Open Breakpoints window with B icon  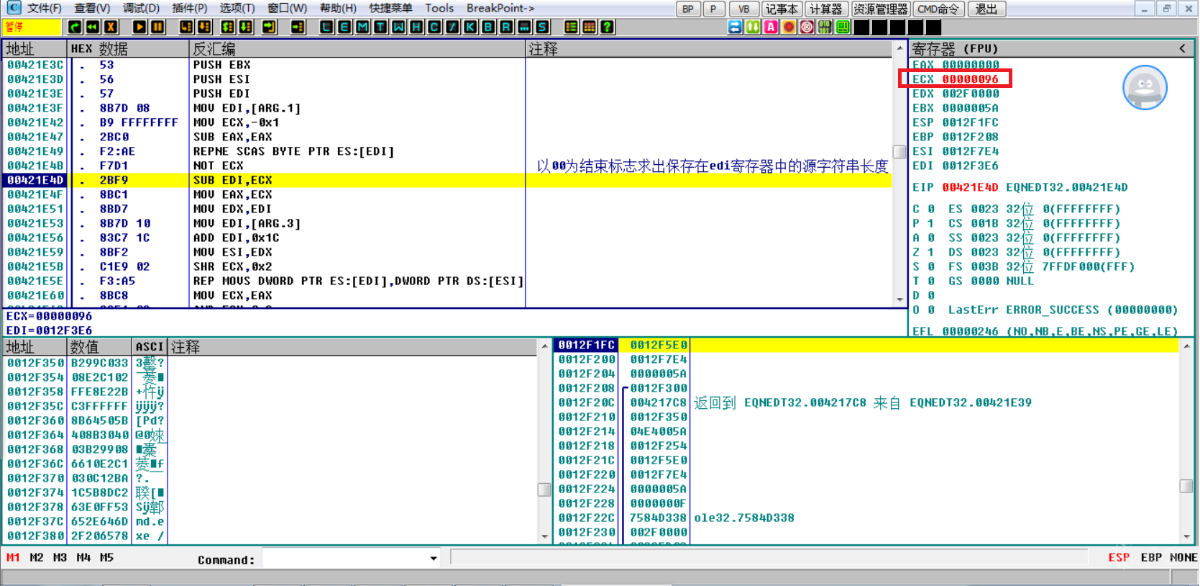click(x=488, y=26)
